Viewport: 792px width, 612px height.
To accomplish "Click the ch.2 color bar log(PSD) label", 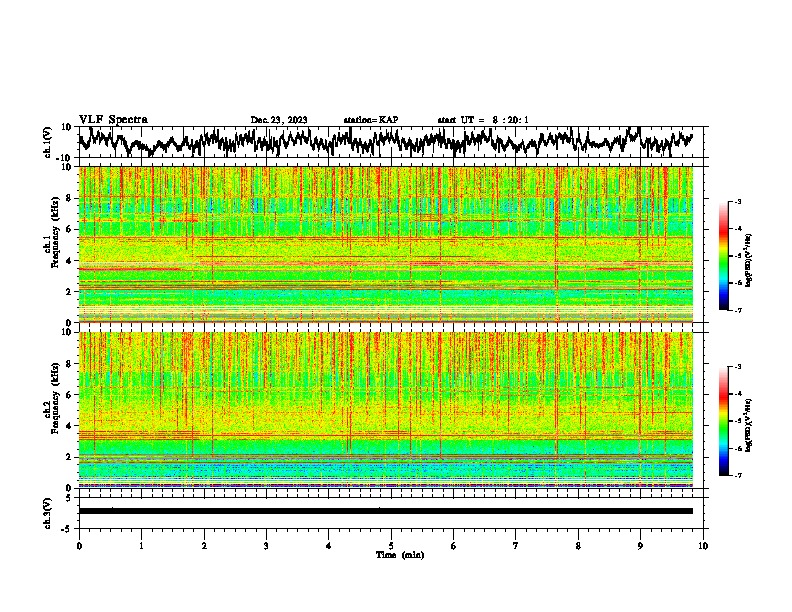I will coord(748,425).
